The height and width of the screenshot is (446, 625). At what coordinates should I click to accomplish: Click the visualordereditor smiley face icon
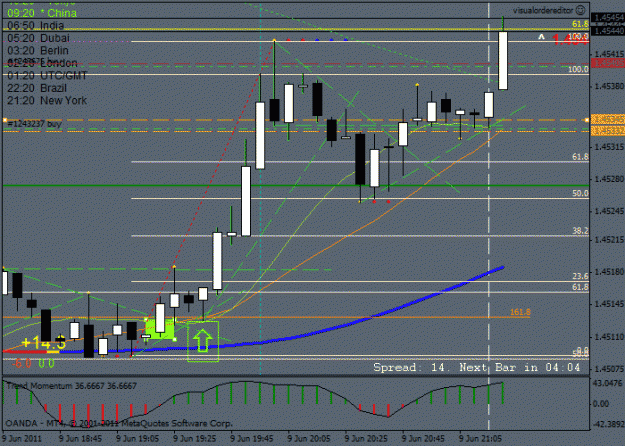point(581,10)
